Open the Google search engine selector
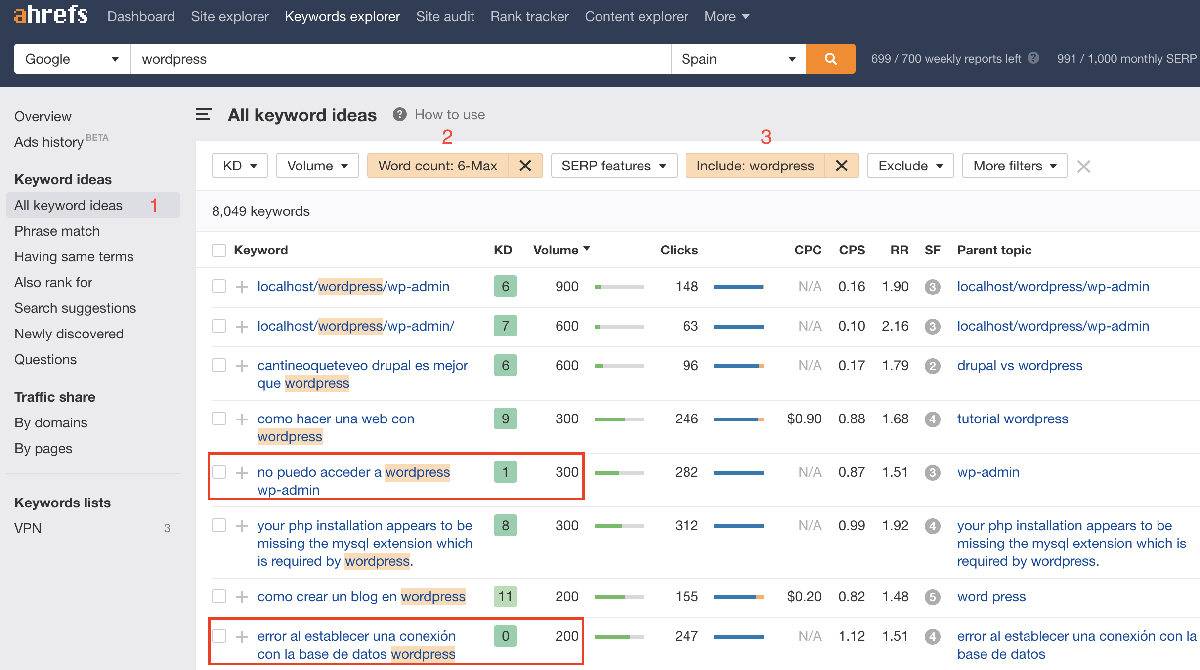The width and height of the screenshot is (1200, 670). [72, 59]
